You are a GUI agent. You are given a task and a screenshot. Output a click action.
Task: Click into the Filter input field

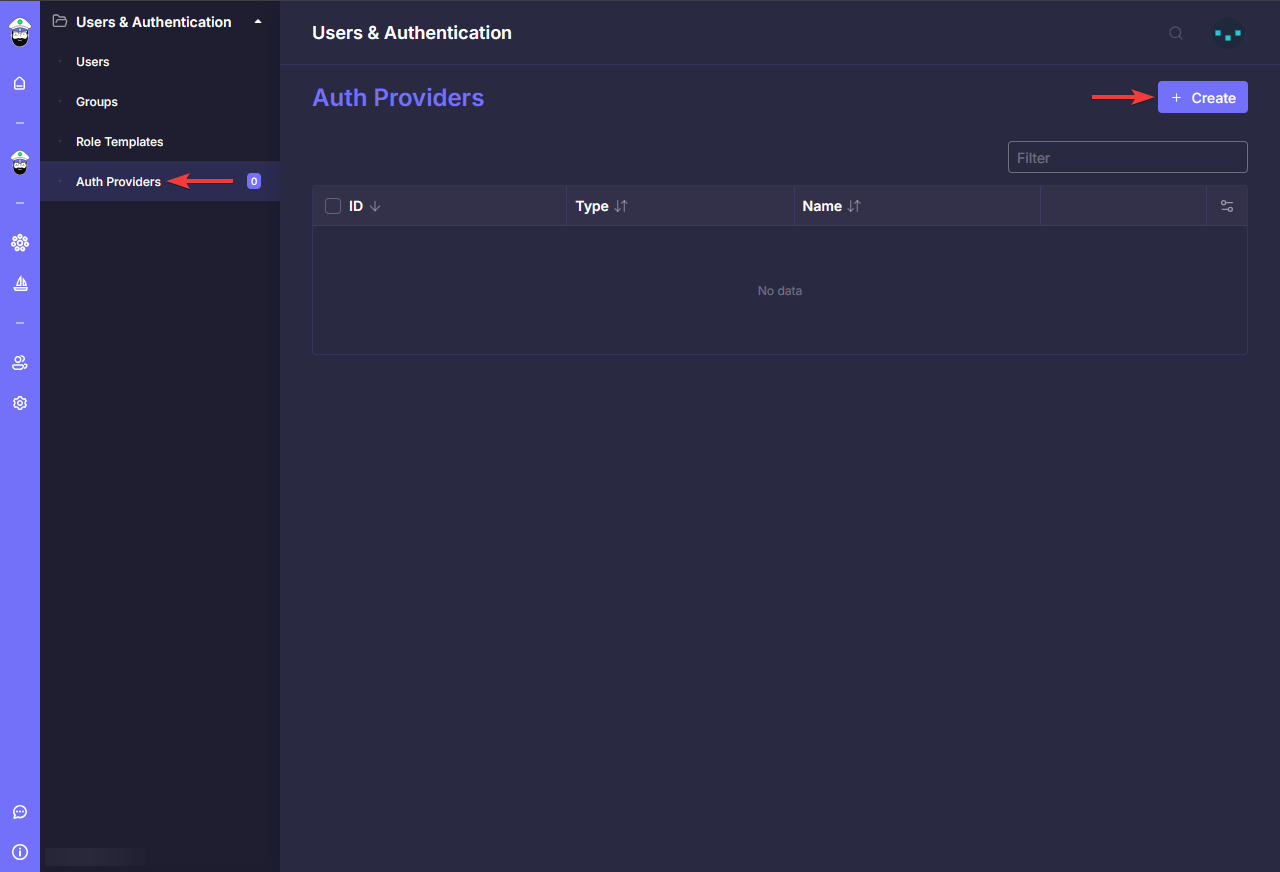click(1127, 158)
